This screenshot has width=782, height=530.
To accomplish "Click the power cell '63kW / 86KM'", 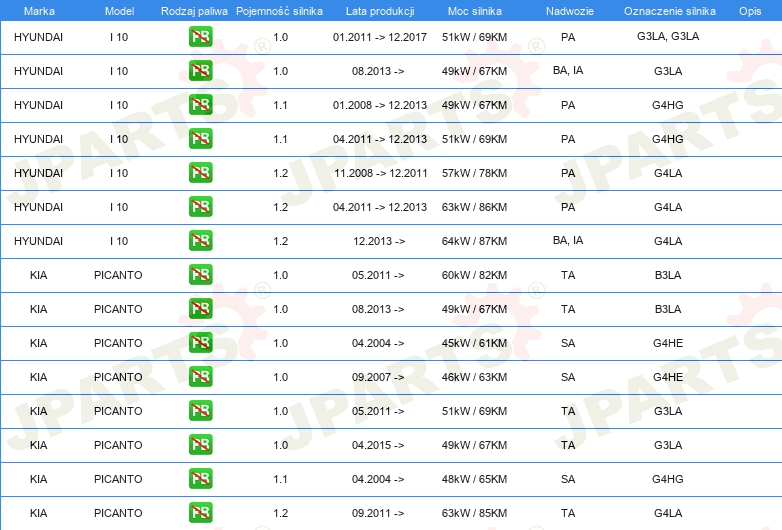I will coord(474,207).
